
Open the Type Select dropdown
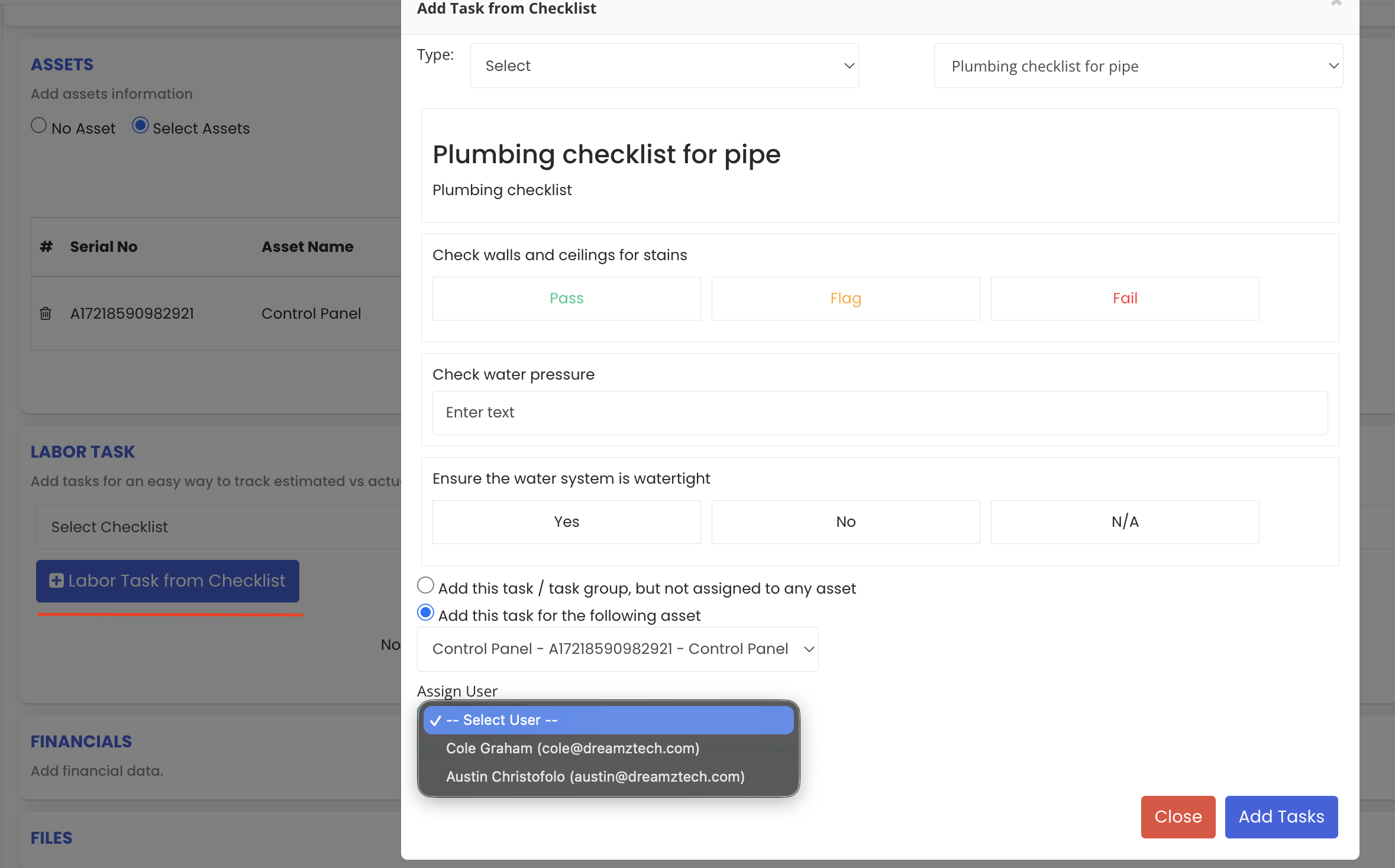pyautogui.click(x=664, y=66)
